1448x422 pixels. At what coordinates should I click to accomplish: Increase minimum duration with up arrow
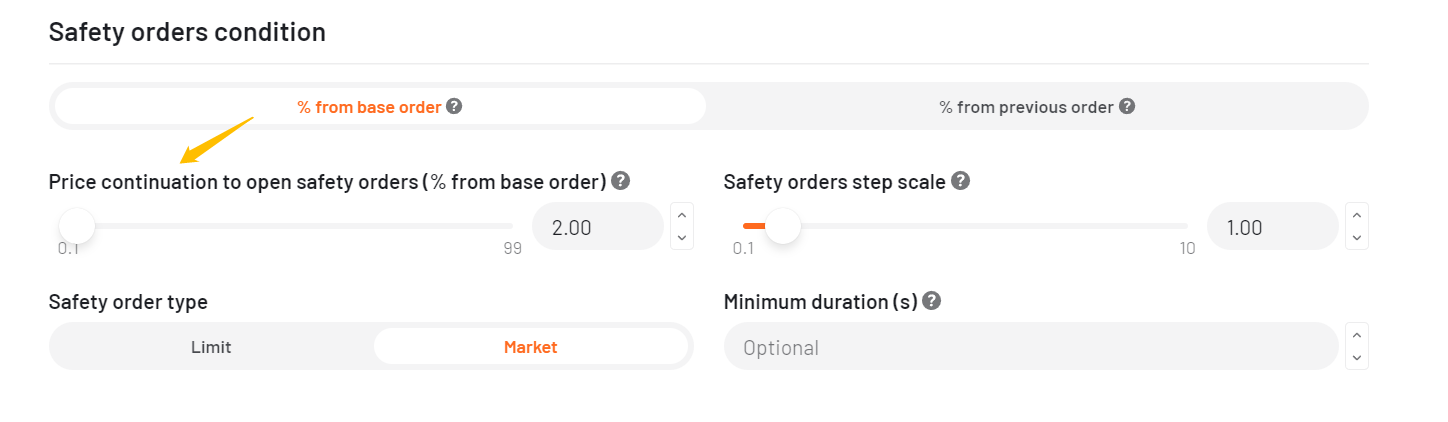tap(1357, 334)
